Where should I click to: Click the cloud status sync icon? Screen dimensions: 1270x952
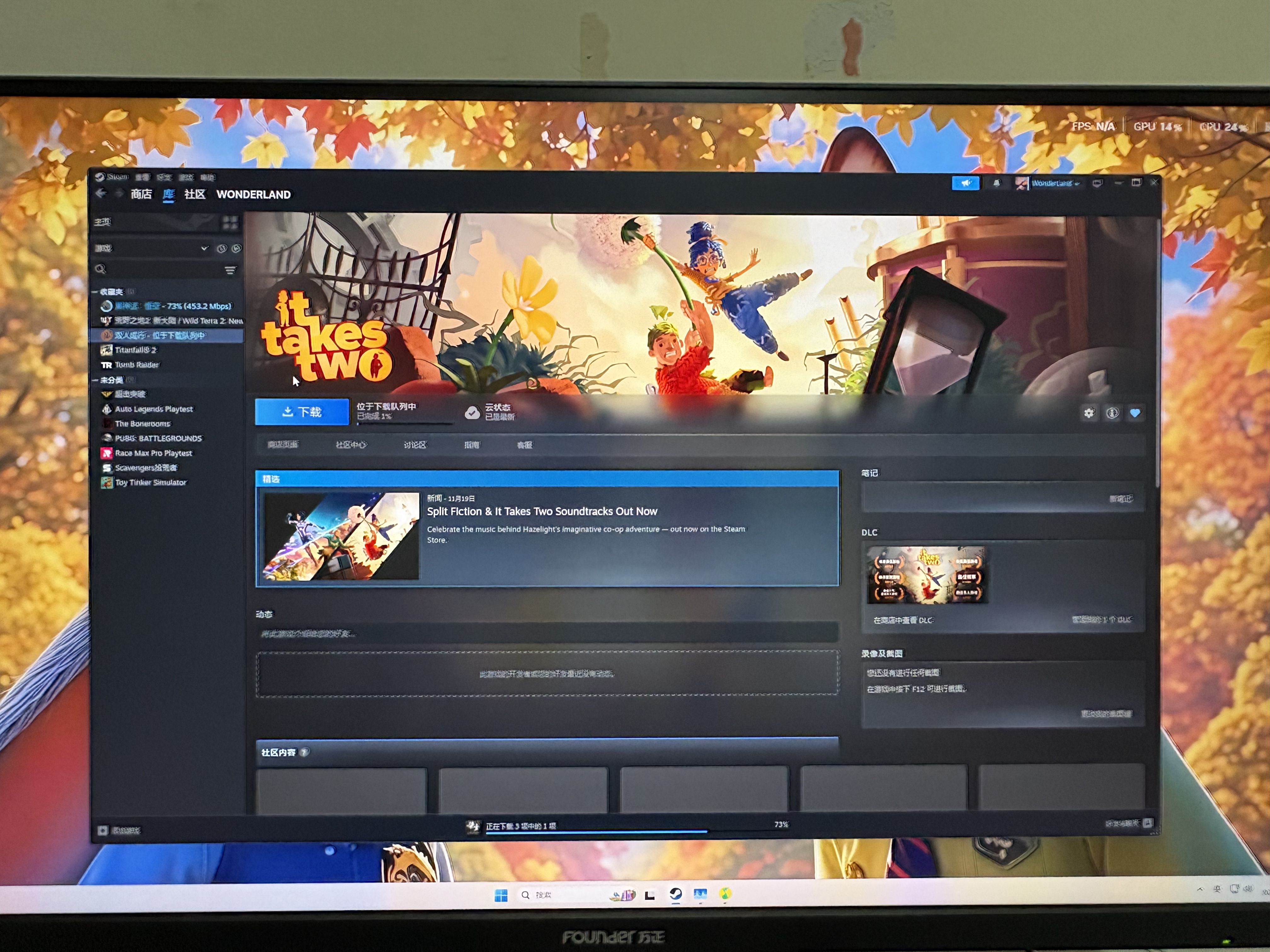click(x=472, y=413)
